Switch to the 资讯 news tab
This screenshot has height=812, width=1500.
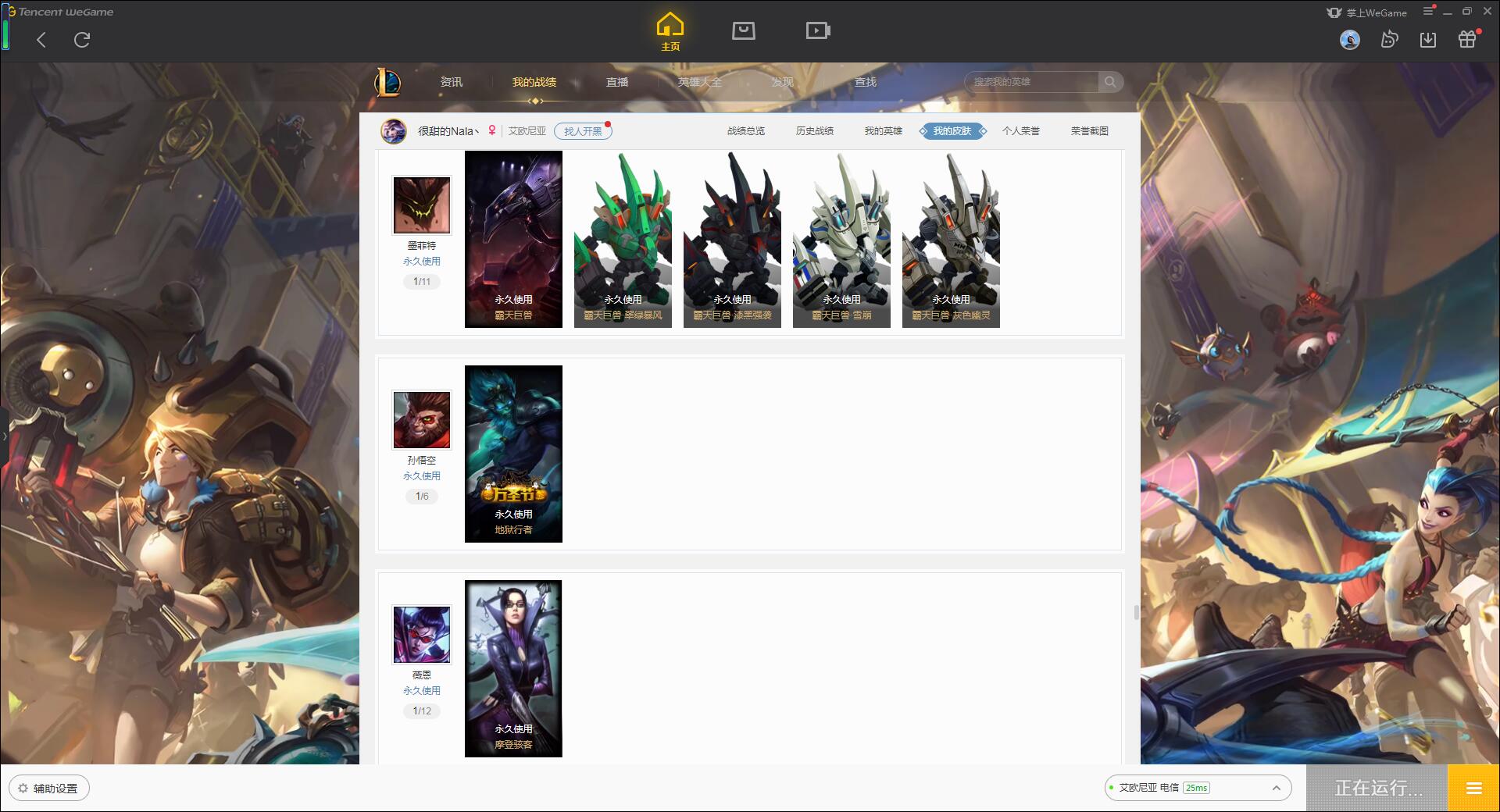pos(451,82)
